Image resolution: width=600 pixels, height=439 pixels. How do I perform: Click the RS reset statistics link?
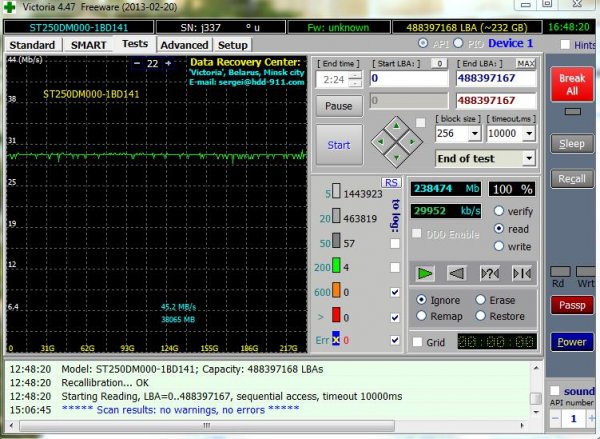click(391, 183)
